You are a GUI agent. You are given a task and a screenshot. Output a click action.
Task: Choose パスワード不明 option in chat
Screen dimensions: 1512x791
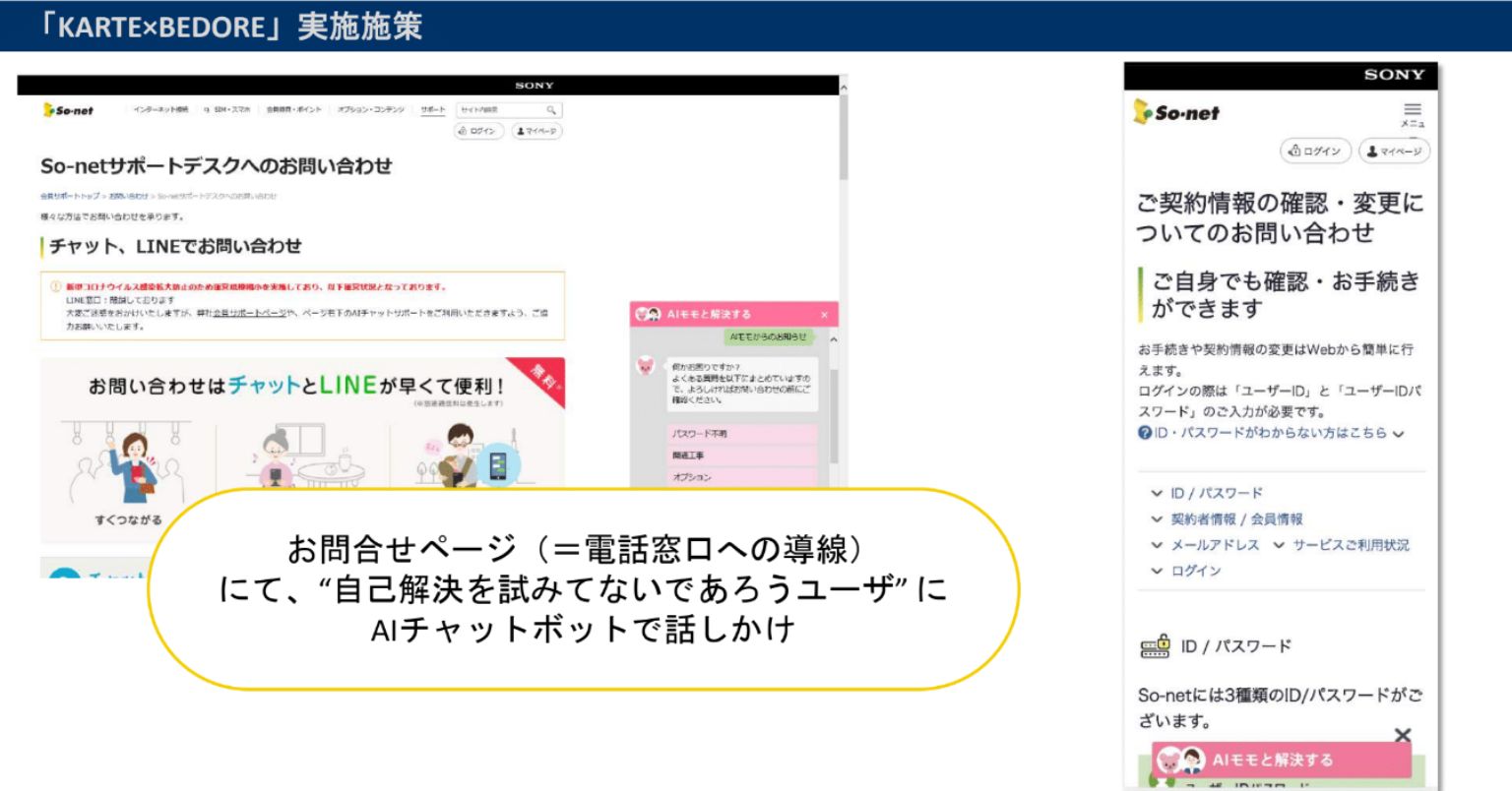pyautogui.click(x=742, y=434)
